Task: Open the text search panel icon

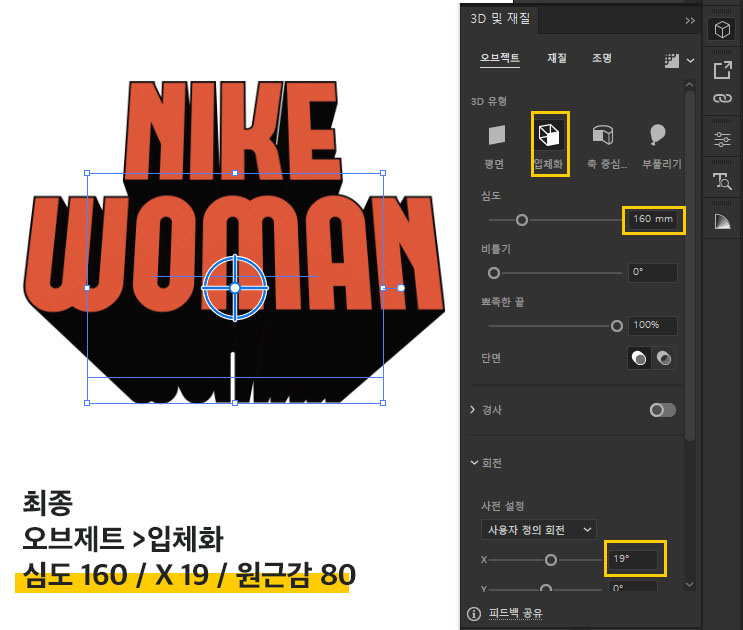Action: coord(722,180)
